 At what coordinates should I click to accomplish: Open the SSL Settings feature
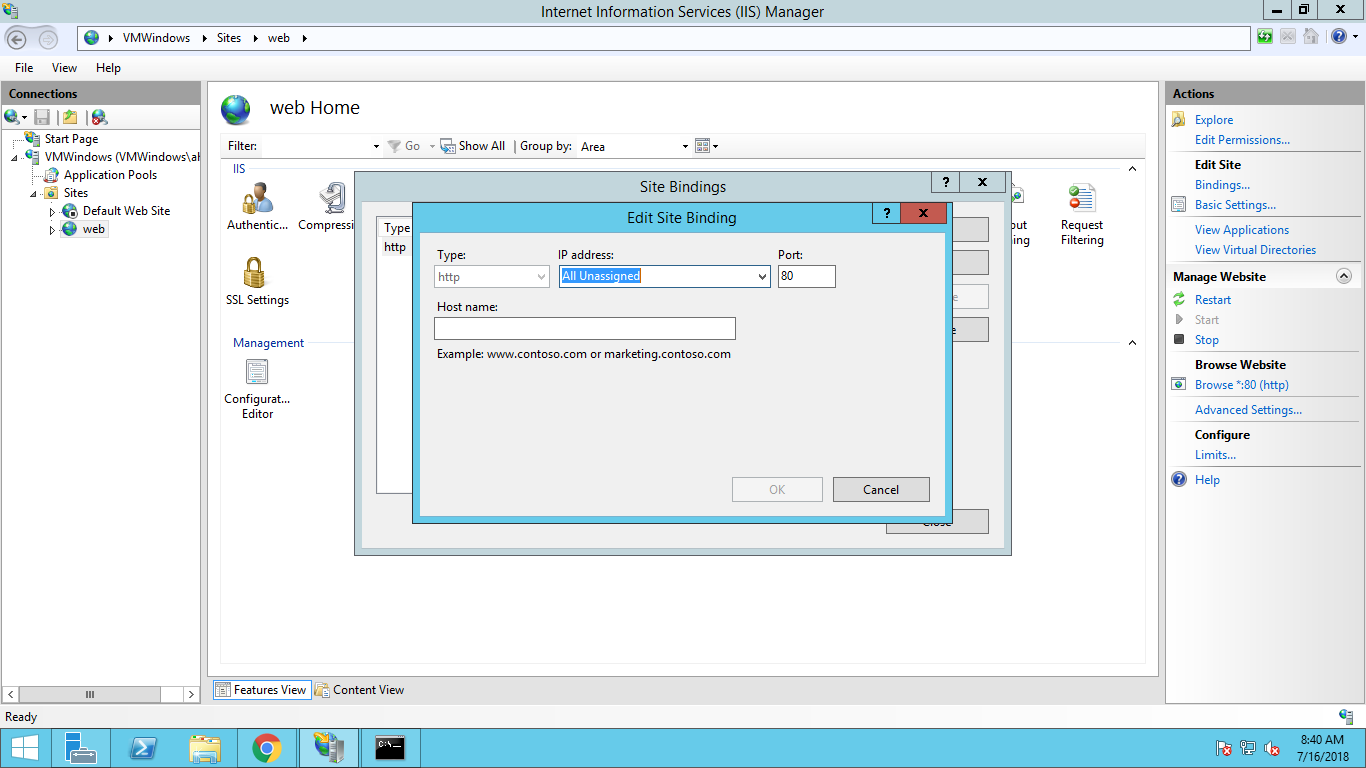[257, 281]
